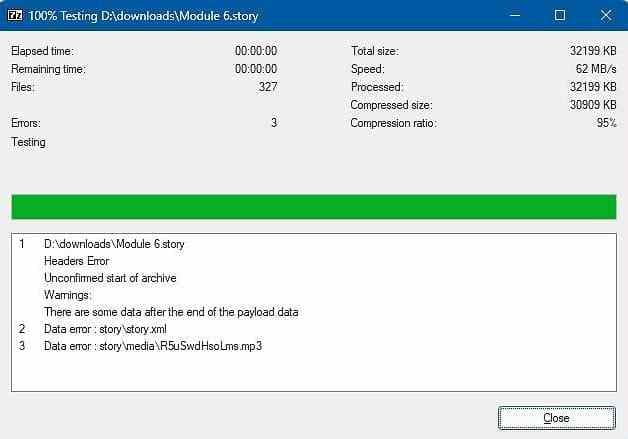This screenshot has width=628, height=439.
Task: Click the 'Elapsed time:' label
Action: (x=42, y=51)
